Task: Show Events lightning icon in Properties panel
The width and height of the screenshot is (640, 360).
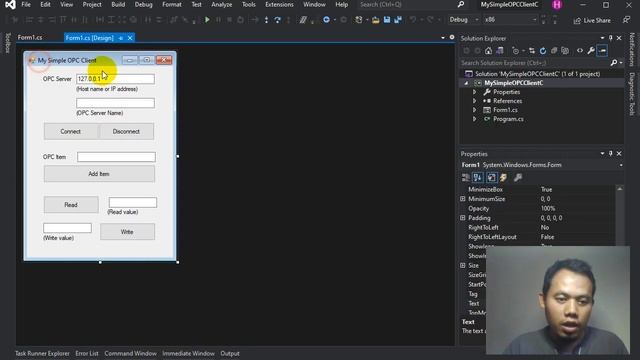Action: pos(504,178)
